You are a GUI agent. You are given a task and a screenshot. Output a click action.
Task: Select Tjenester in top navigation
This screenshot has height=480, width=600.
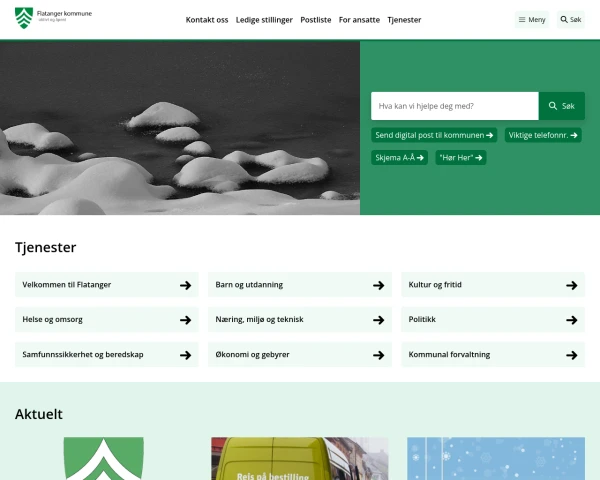(x=404, y=20)
